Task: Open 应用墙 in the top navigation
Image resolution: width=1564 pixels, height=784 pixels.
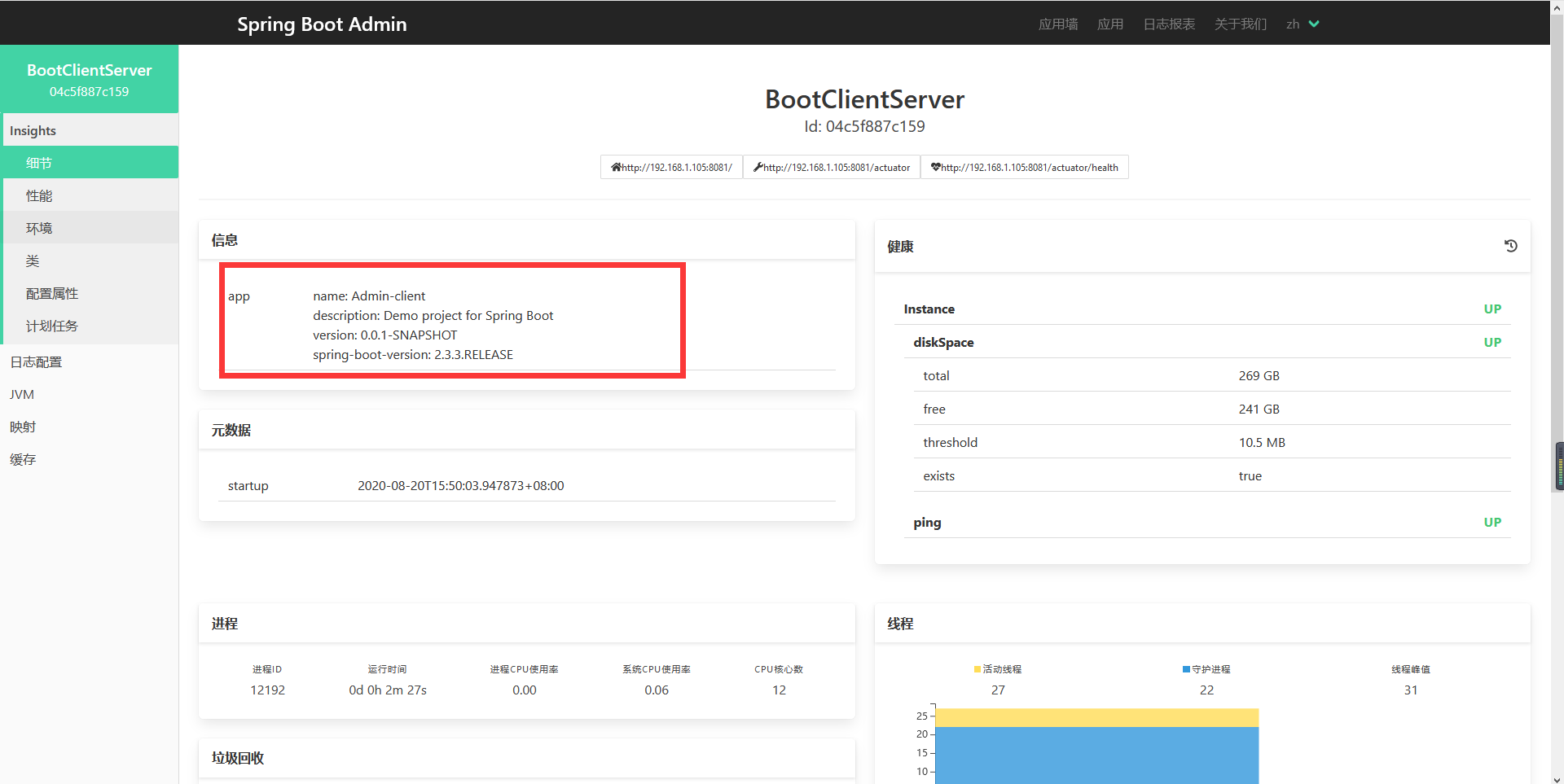Action: point(1057,24)
